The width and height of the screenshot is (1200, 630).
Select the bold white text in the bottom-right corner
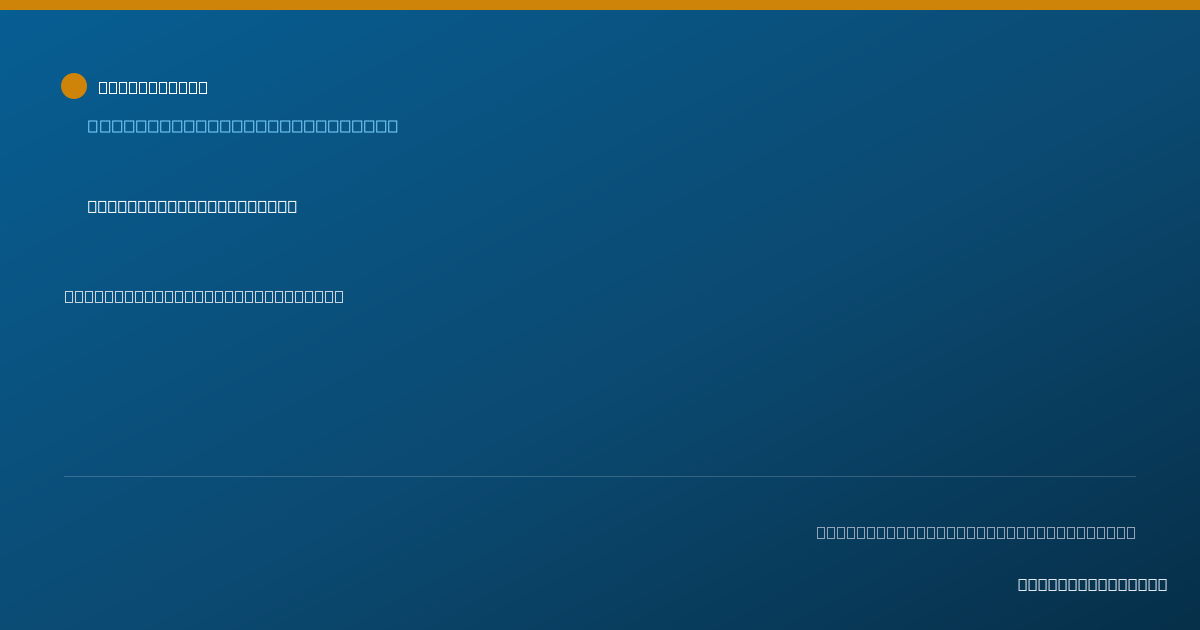1092,584
